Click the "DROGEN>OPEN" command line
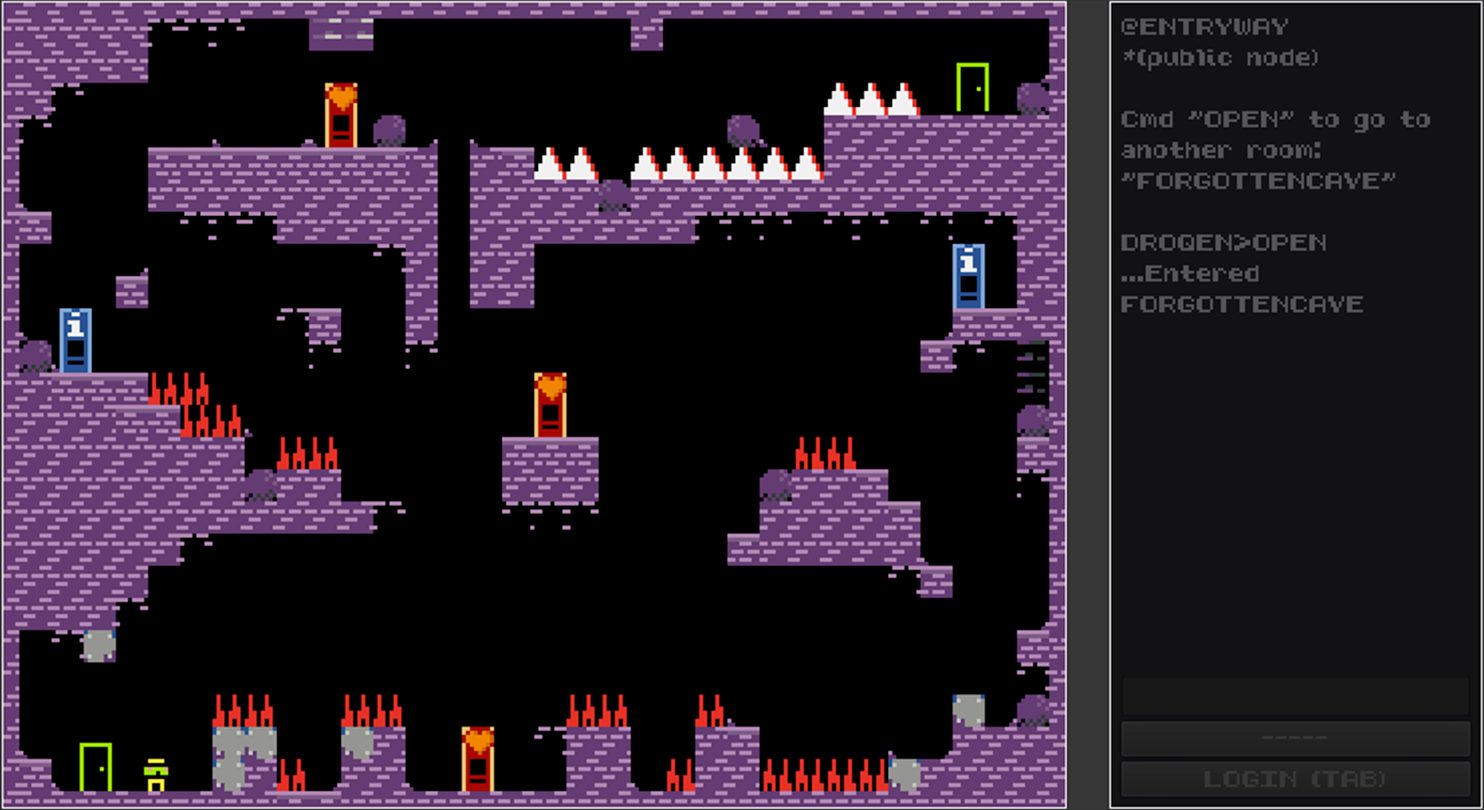The image size is (1484, 810). pyautogui.click(x=1223, y=243)
